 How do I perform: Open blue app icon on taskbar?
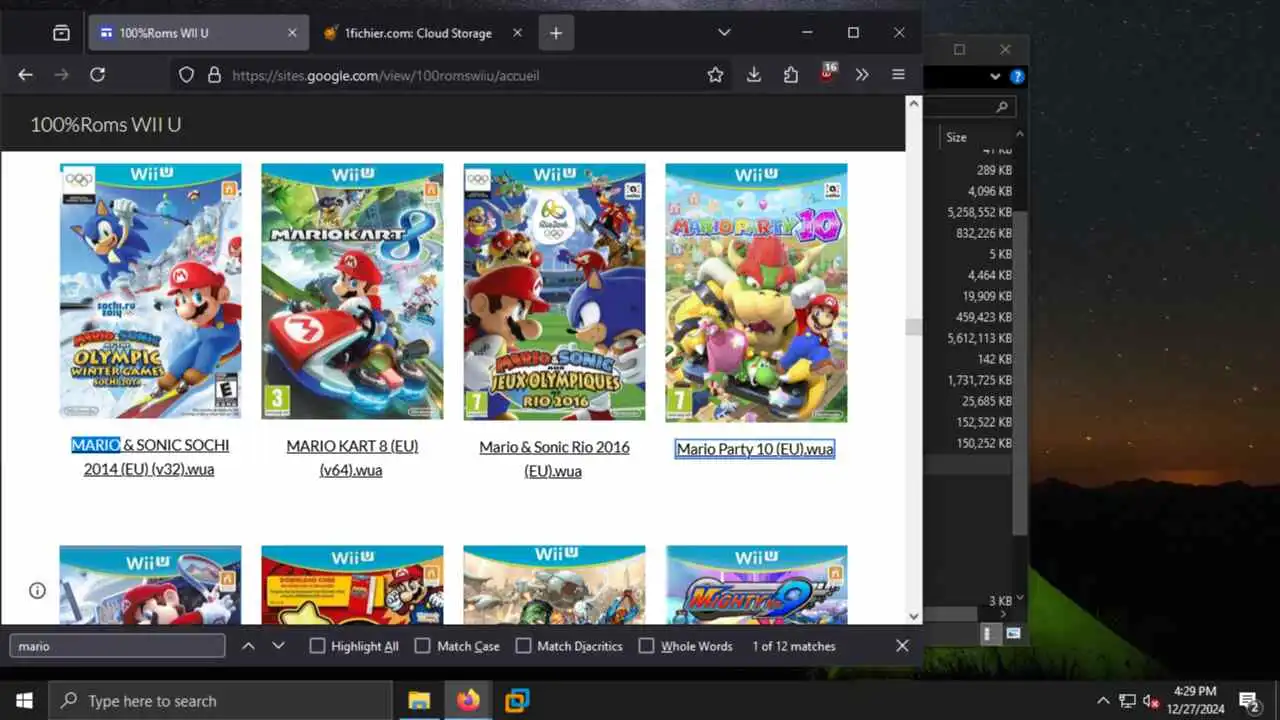point(517,700)
